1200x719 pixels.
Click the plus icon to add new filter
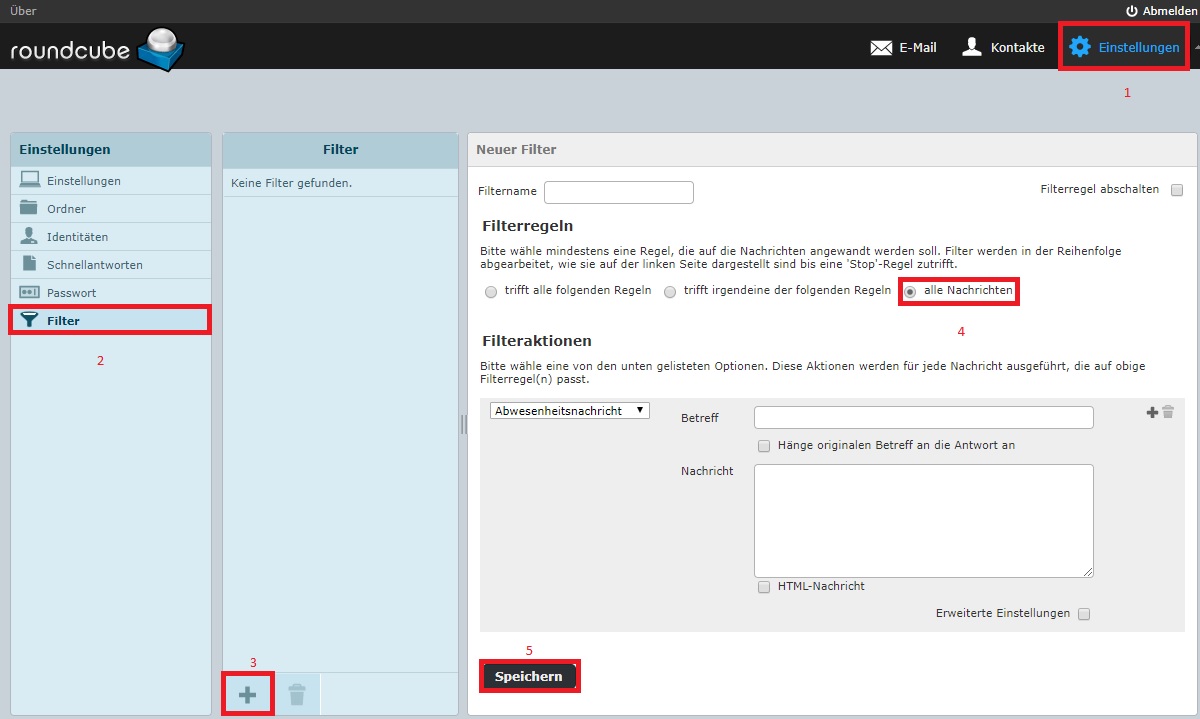247,695
